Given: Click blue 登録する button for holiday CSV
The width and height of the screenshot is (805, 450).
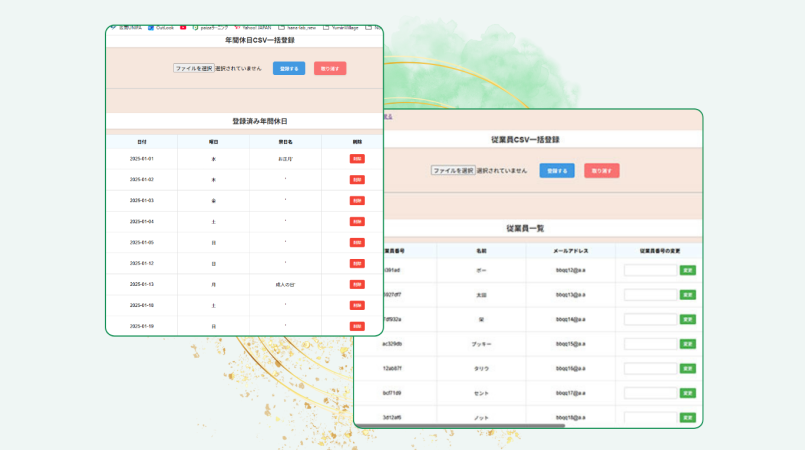Looking at the screenshot, I should coord(289,69).
